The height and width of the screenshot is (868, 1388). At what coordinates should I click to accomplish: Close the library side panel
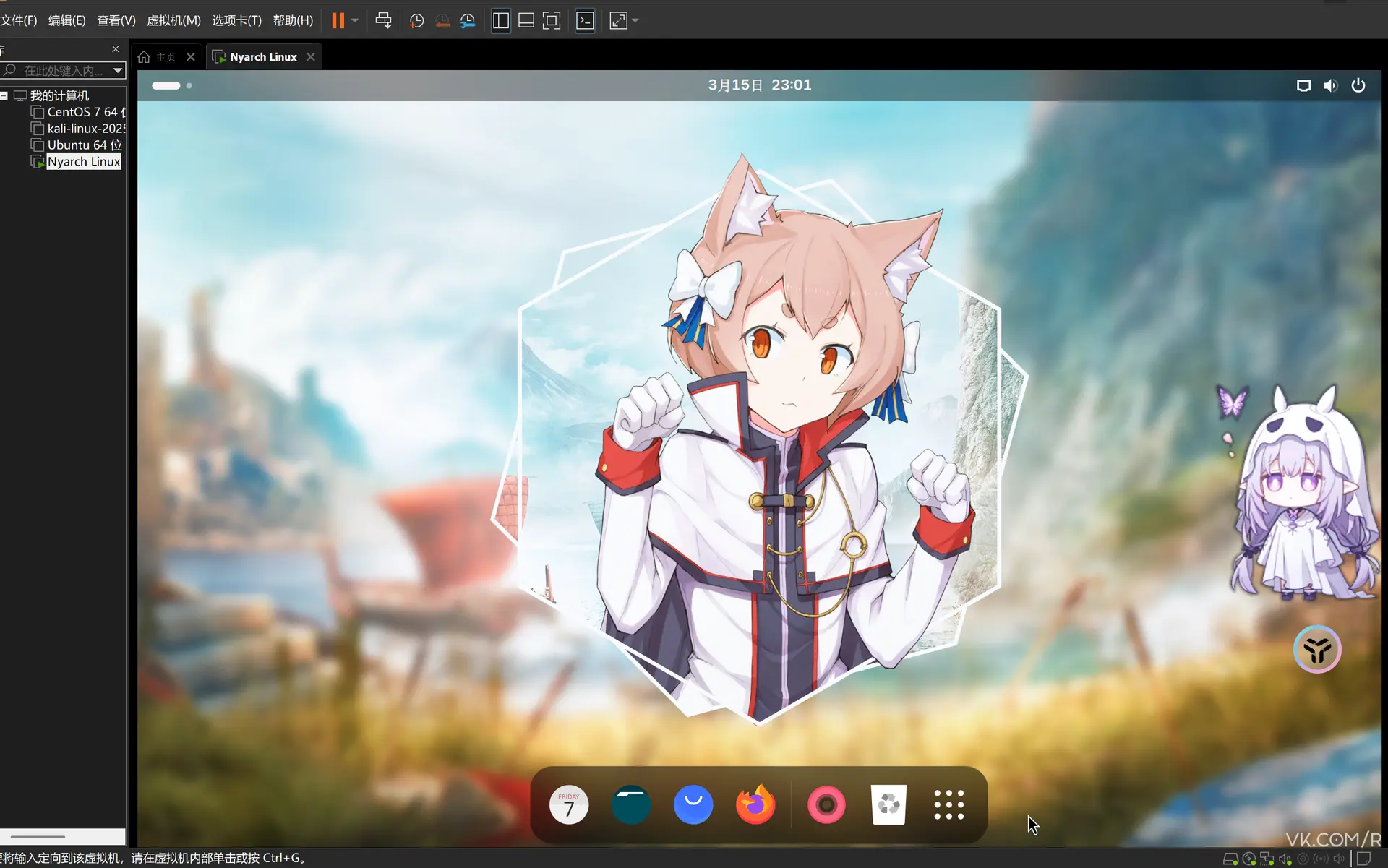point(116,49)
